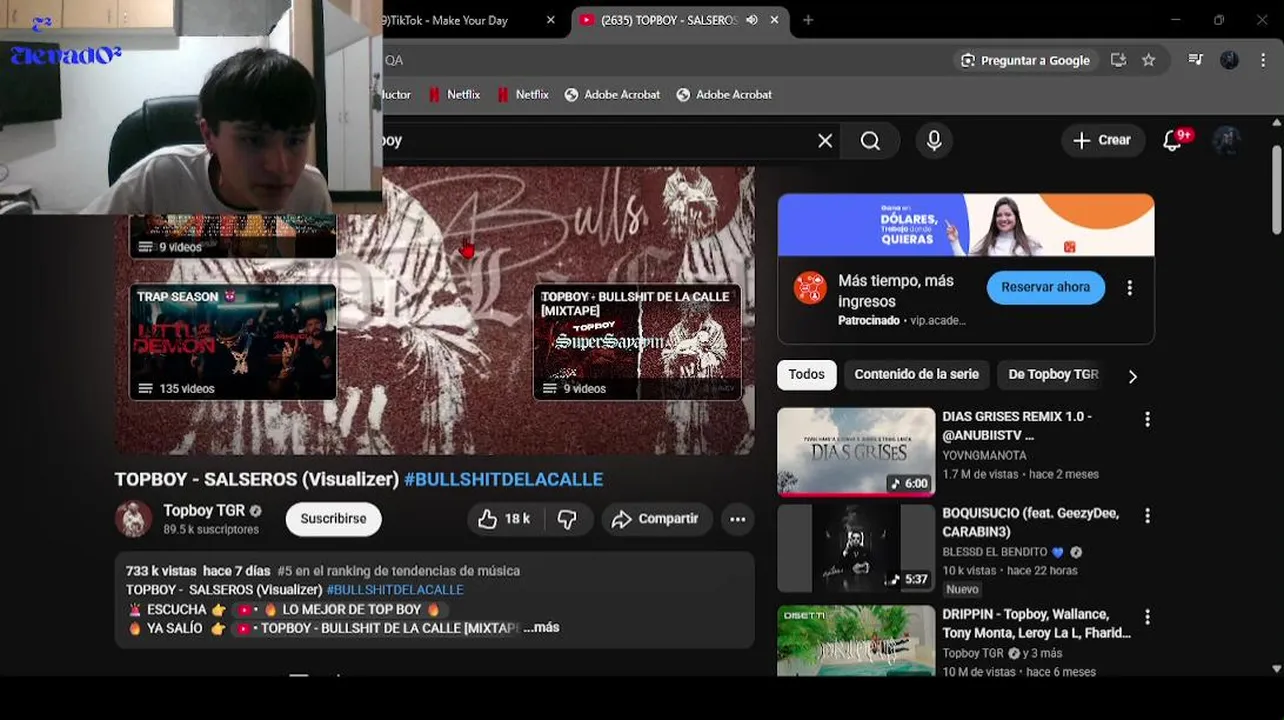This screenshot has height=720, width=1284.
Task: Open Topboy TGR channel avatar
Action: [133, 519]
